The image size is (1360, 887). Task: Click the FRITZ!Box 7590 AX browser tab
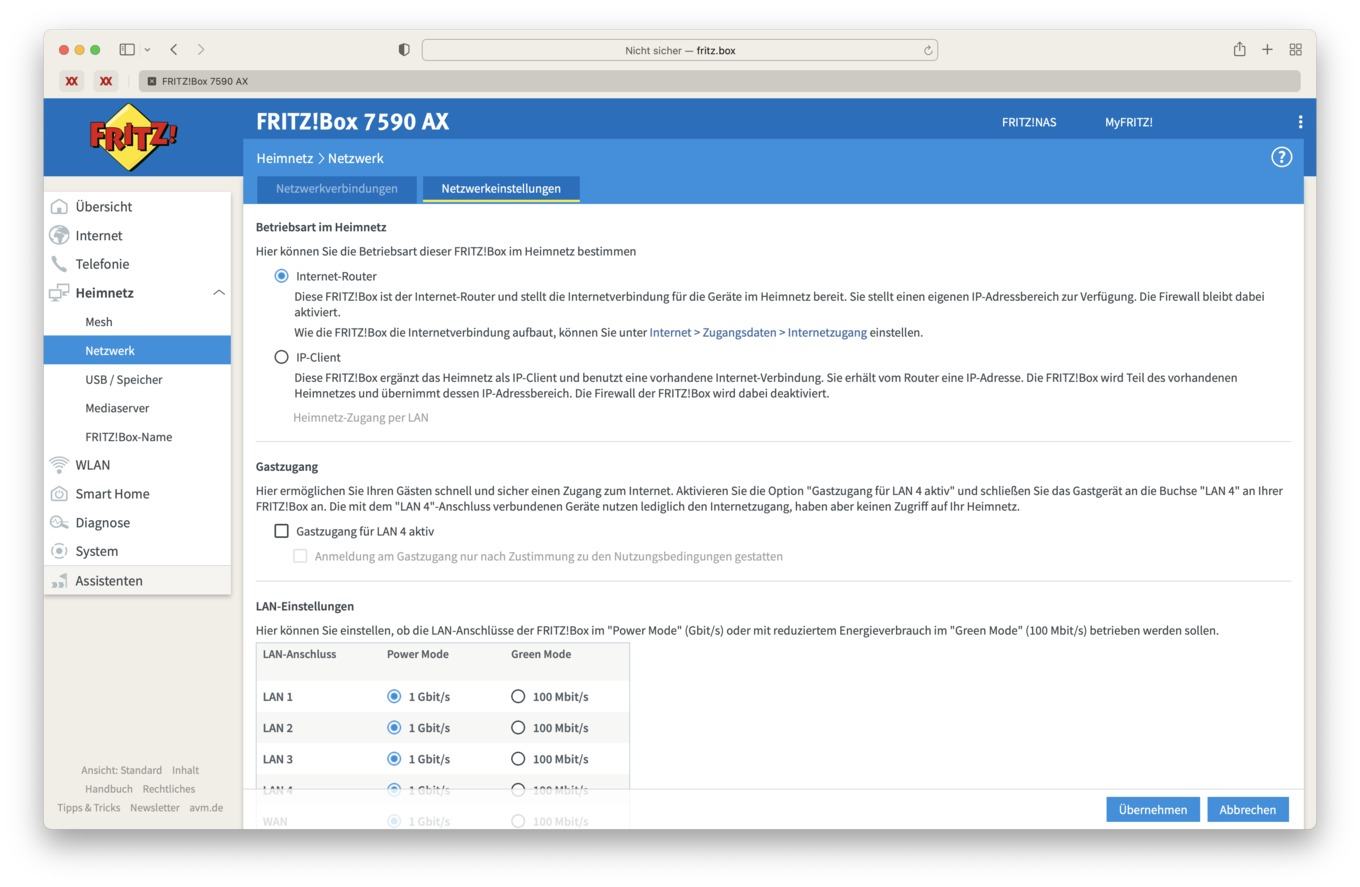[720, 81]
